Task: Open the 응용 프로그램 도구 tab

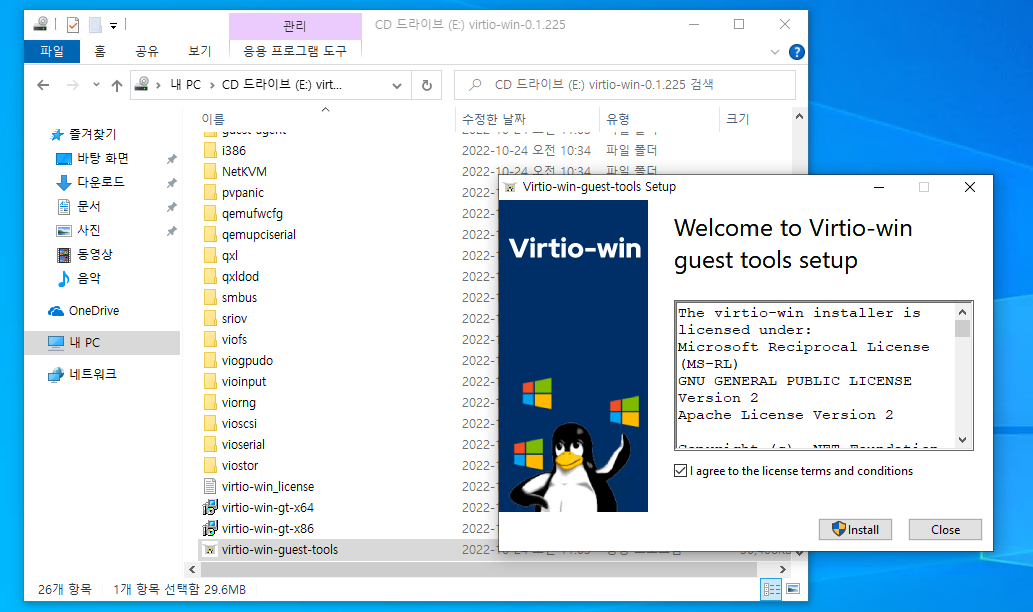Action: pos(294,51)
